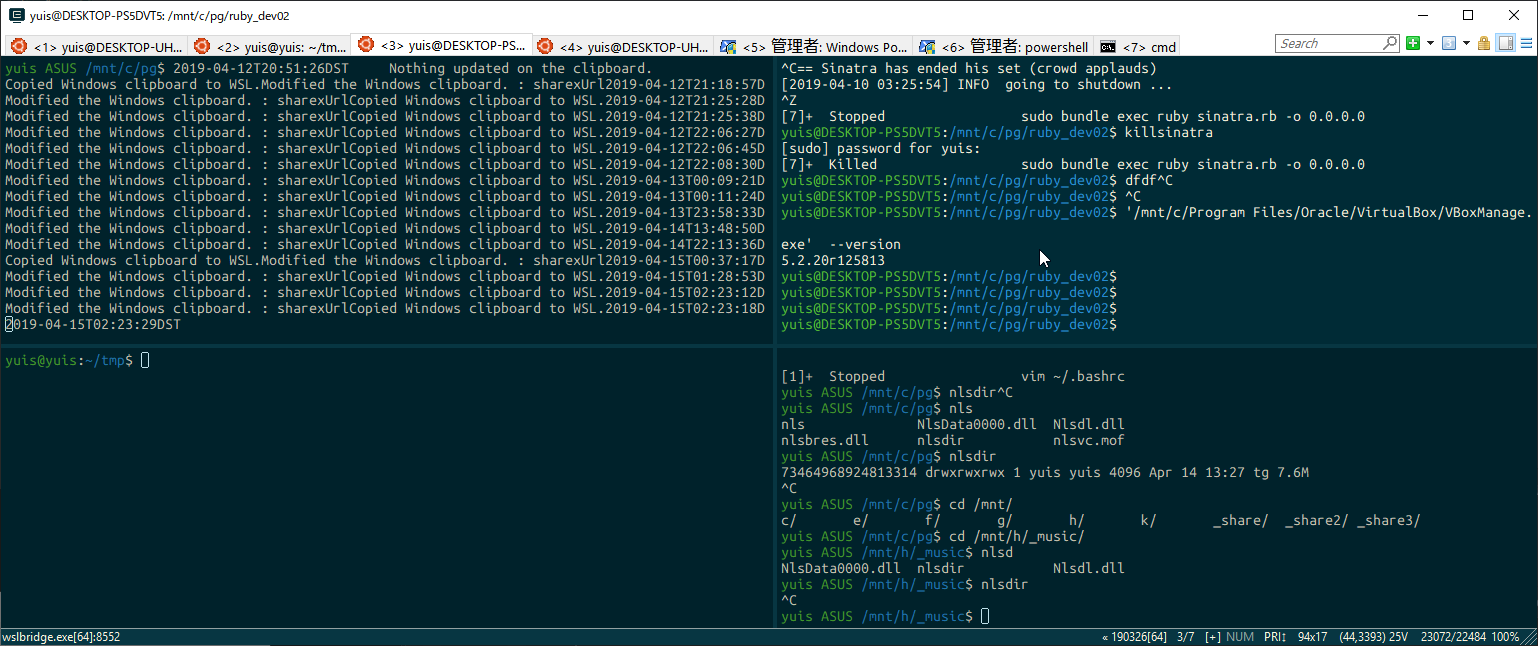Switch to tab <6> powershell
The width and height of the screenshot is (1538, 646).
(x=1005, y=47)
